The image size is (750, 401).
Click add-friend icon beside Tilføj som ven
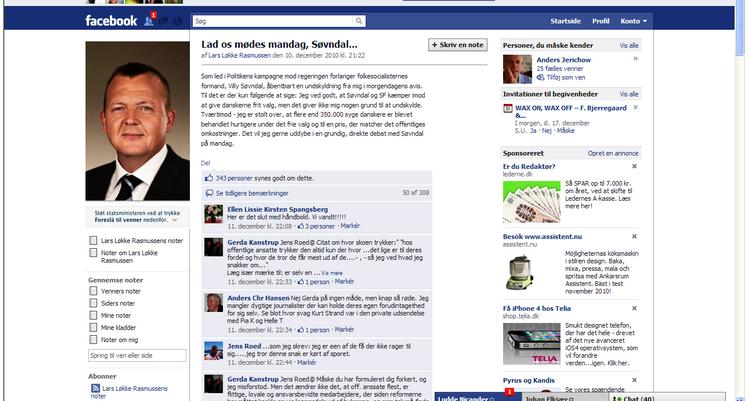540,77
